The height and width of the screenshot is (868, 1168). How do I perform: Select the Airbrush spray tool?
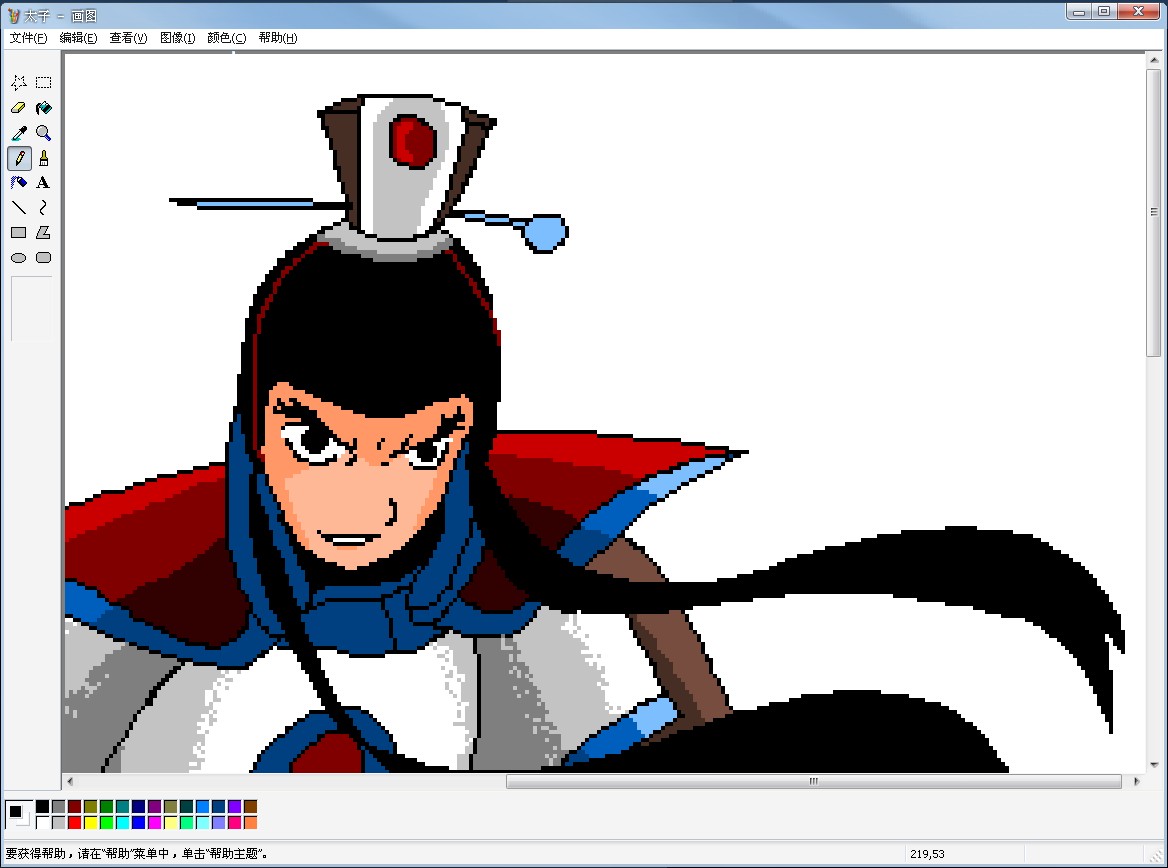tap(19, 183)
